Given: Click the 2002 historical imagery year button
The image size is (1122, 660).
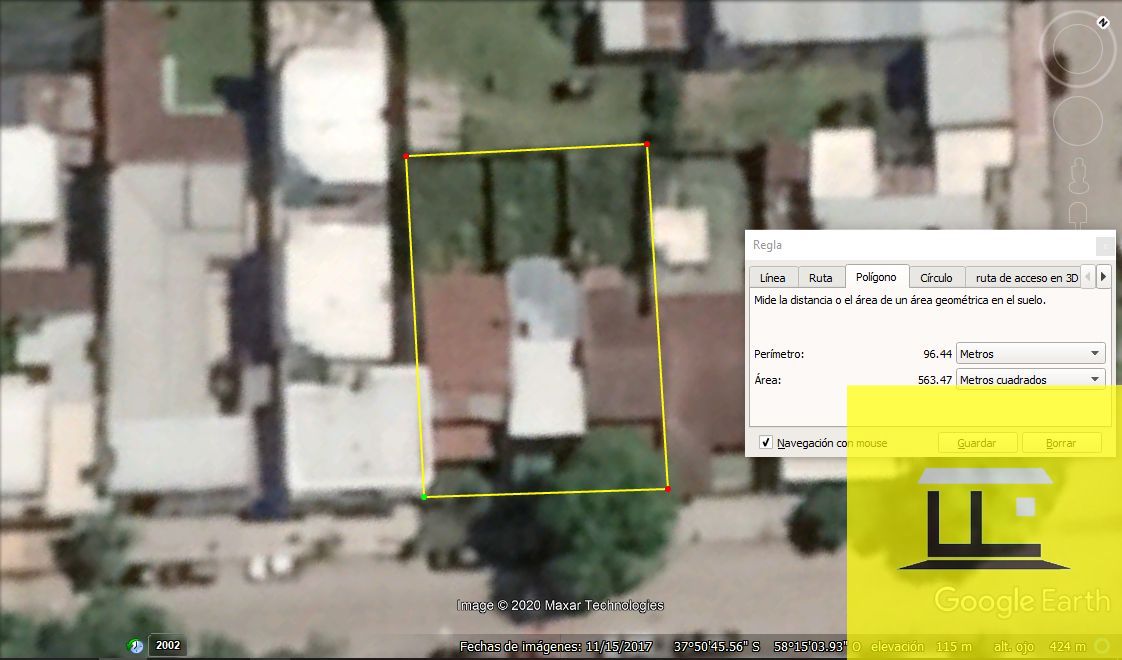Looking at the screenshot, I should [x=168, y=645].
